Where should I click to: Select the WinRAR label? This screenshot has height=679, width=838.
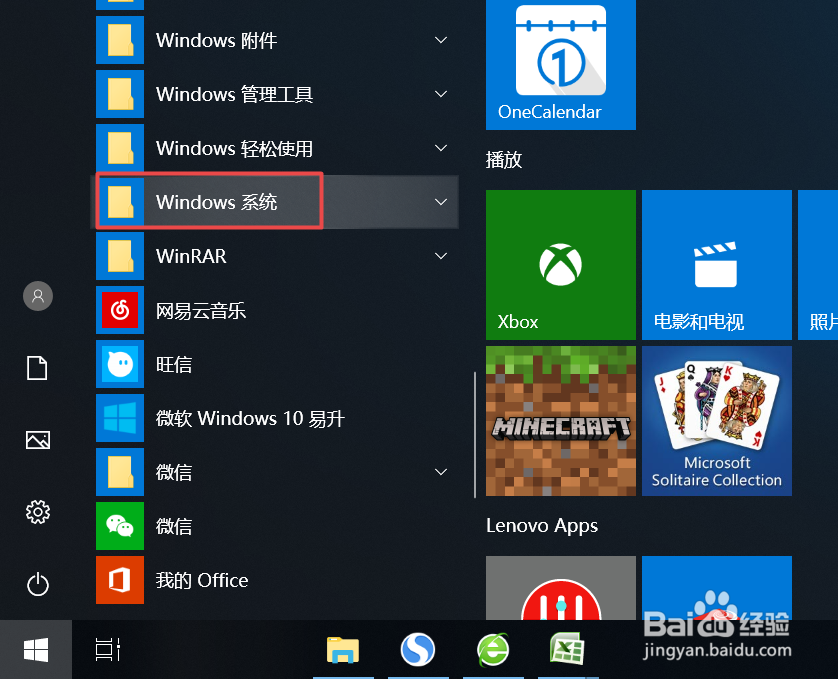191,256
